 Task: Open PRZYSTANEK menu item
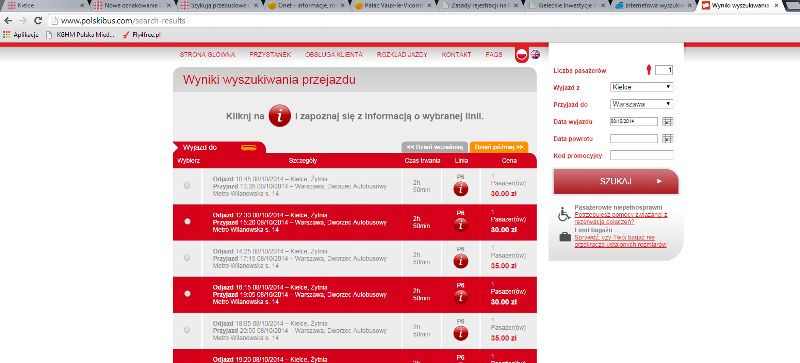pos(270,55)
